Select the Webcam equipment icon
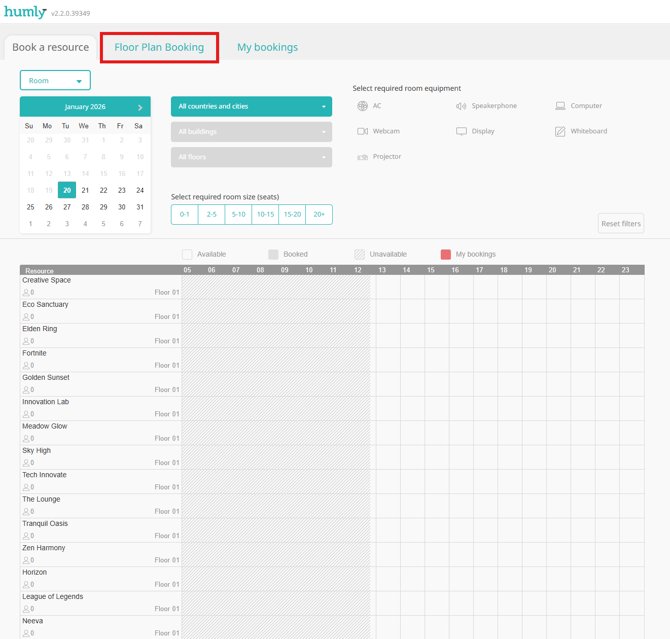670x639 pixels. click(362, 131)
